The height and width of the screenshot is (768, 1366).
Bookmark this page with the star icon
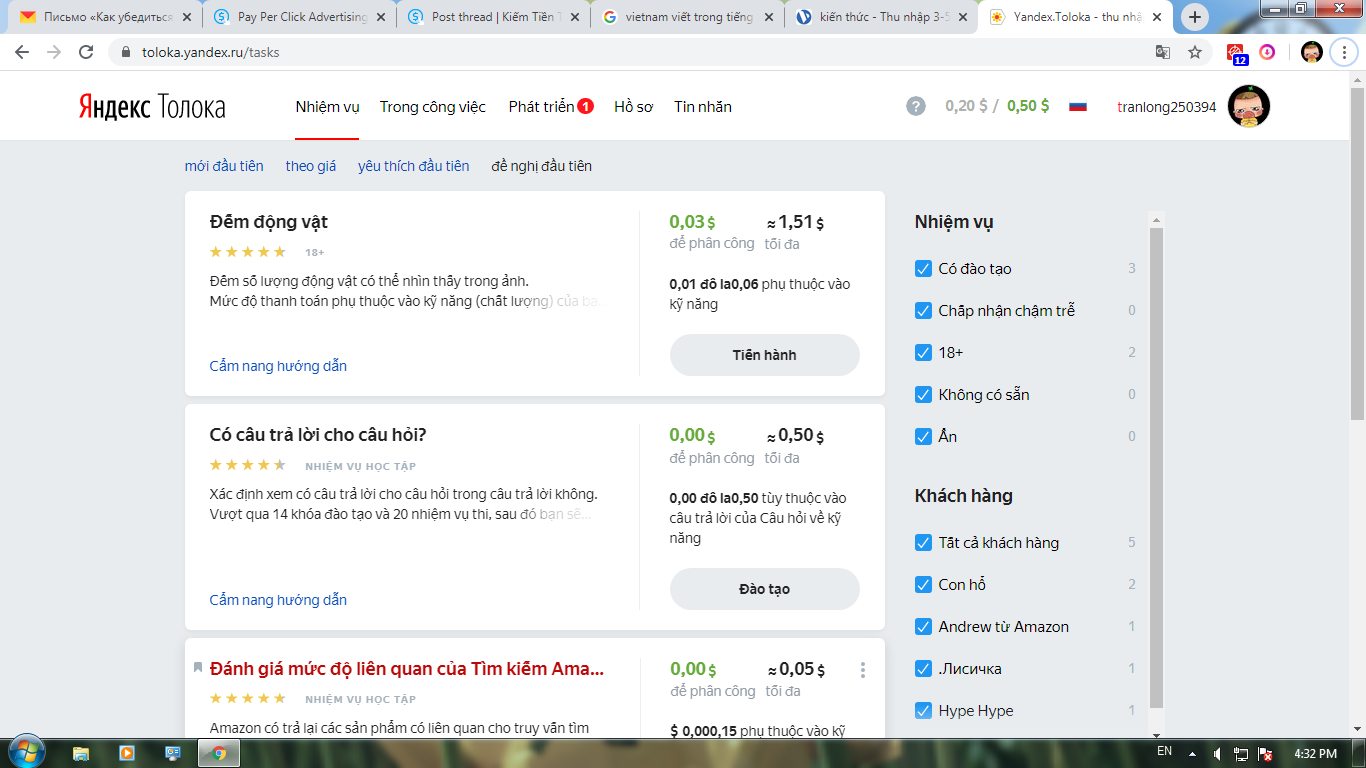coord(1195,52)
